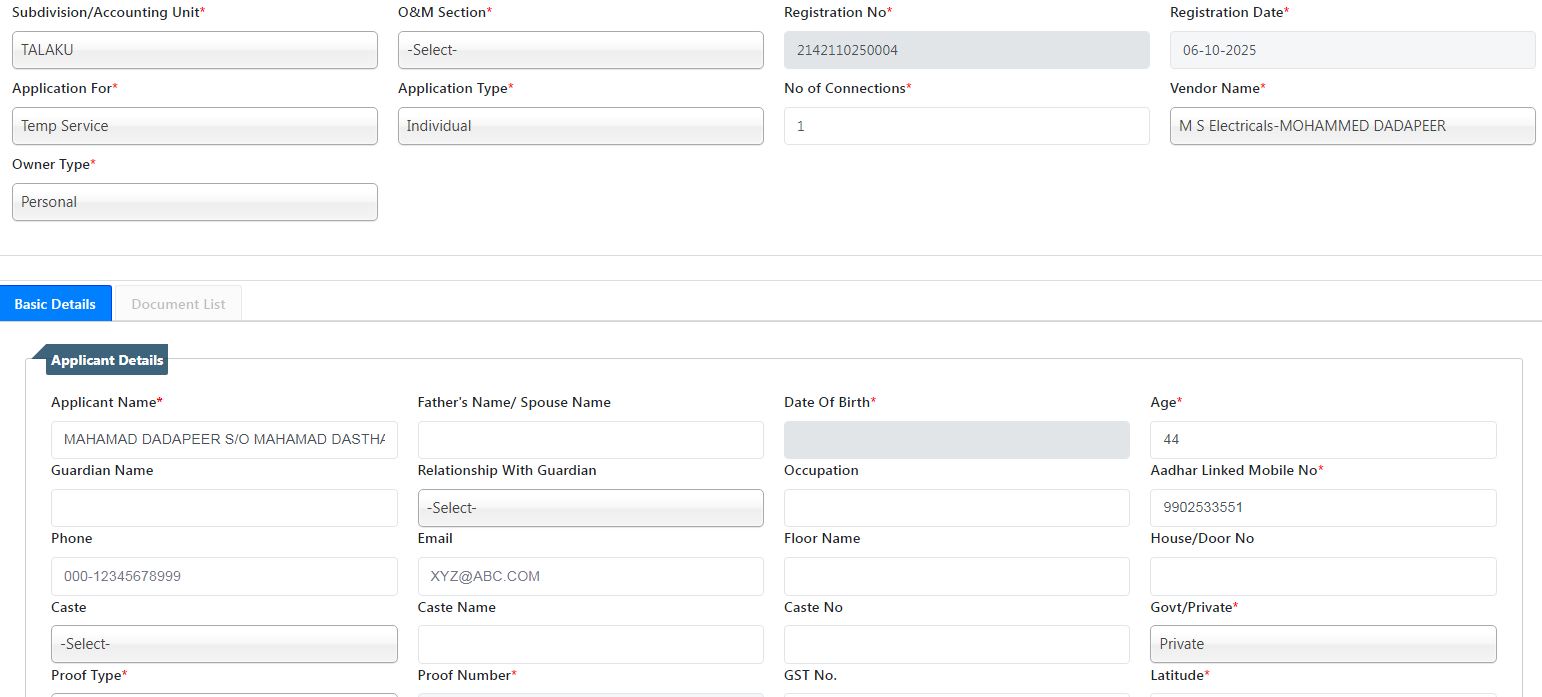Click the Occupation input field
The height and width of the screenshot is (697, 1542).
tap(956, 508)
